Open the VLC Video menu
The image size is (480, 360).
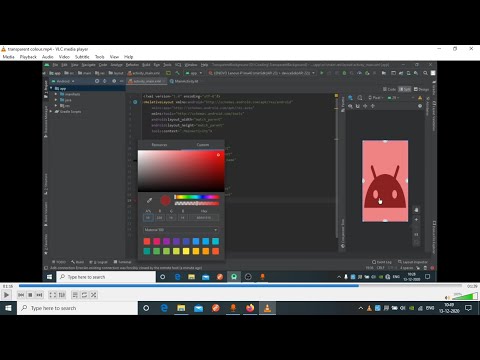point(64,57)
